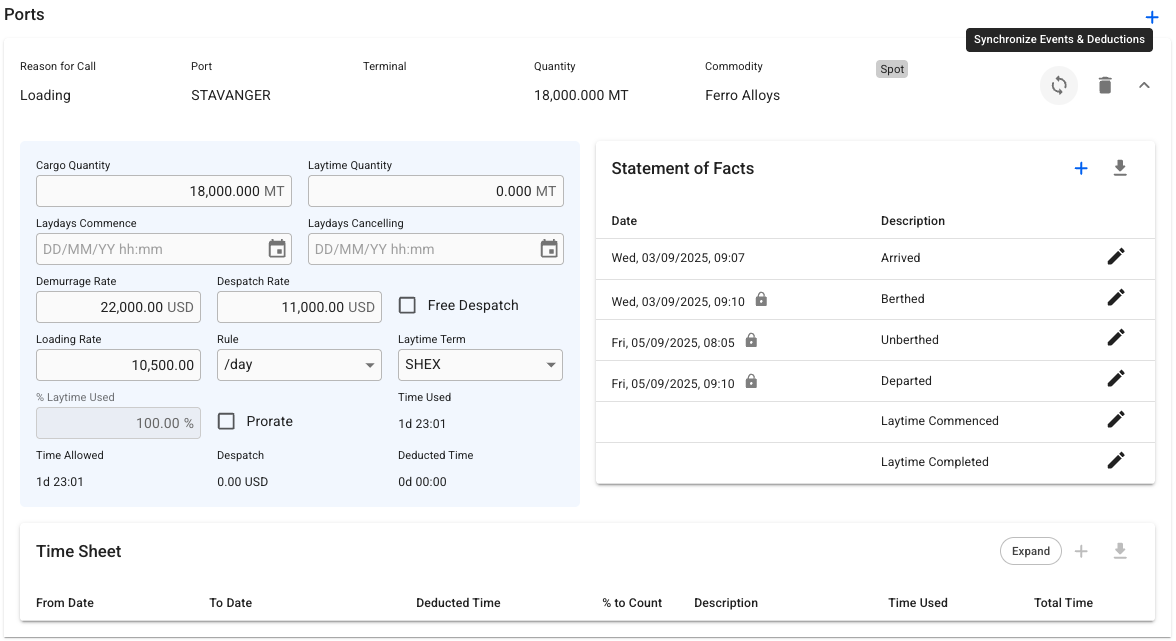Collapse the Stavanger port section
Viewport: 1176px width, 641px height.
[x=1144, y=85]
